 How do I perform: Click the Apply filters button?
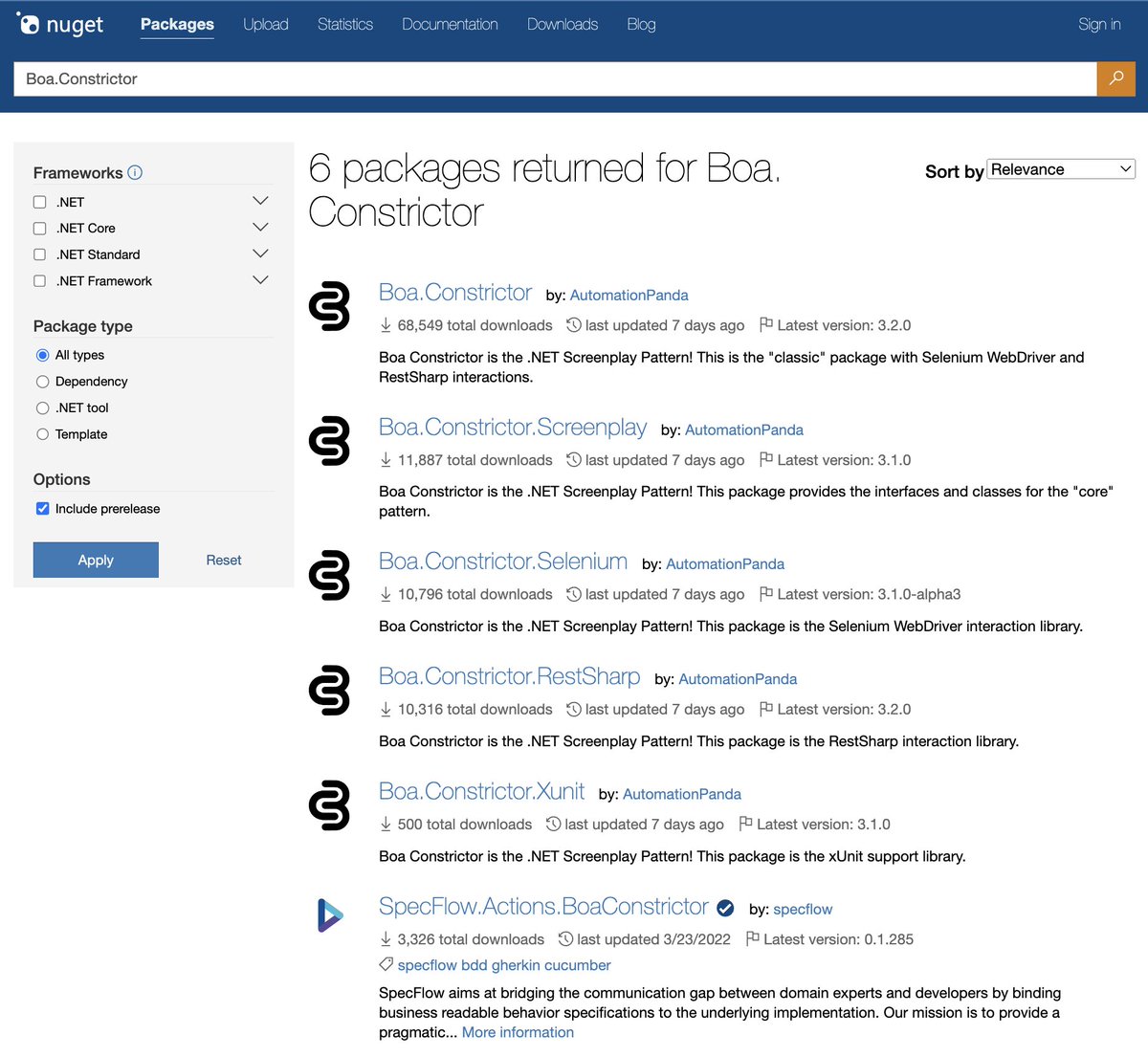click(96, 560)
